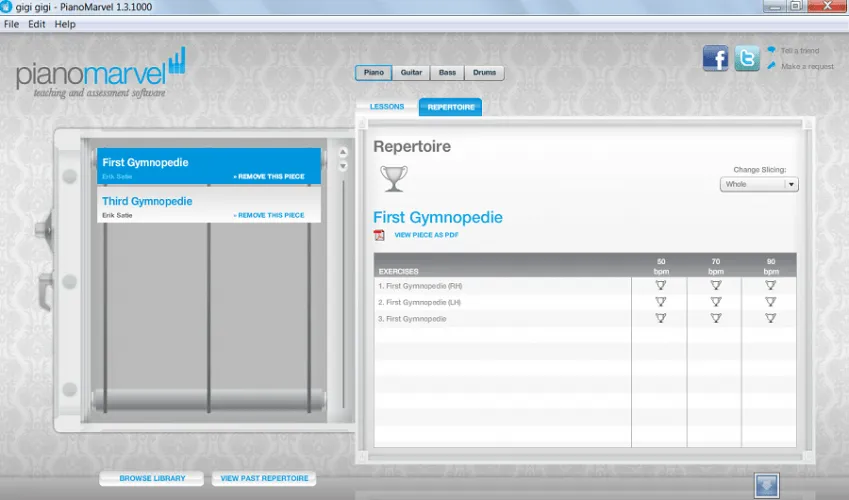Click the First Gymnopedie blue title heading
Viewport: 849px width, 500px height.
[x=437, y=217]
